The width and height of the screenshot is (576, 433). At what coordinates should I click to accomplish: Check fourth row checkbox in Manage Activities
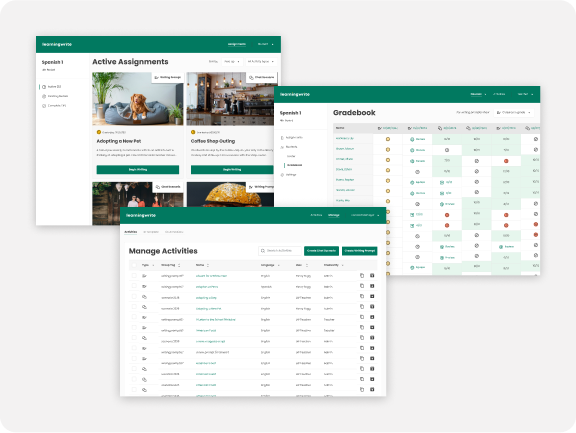(134, 306)
